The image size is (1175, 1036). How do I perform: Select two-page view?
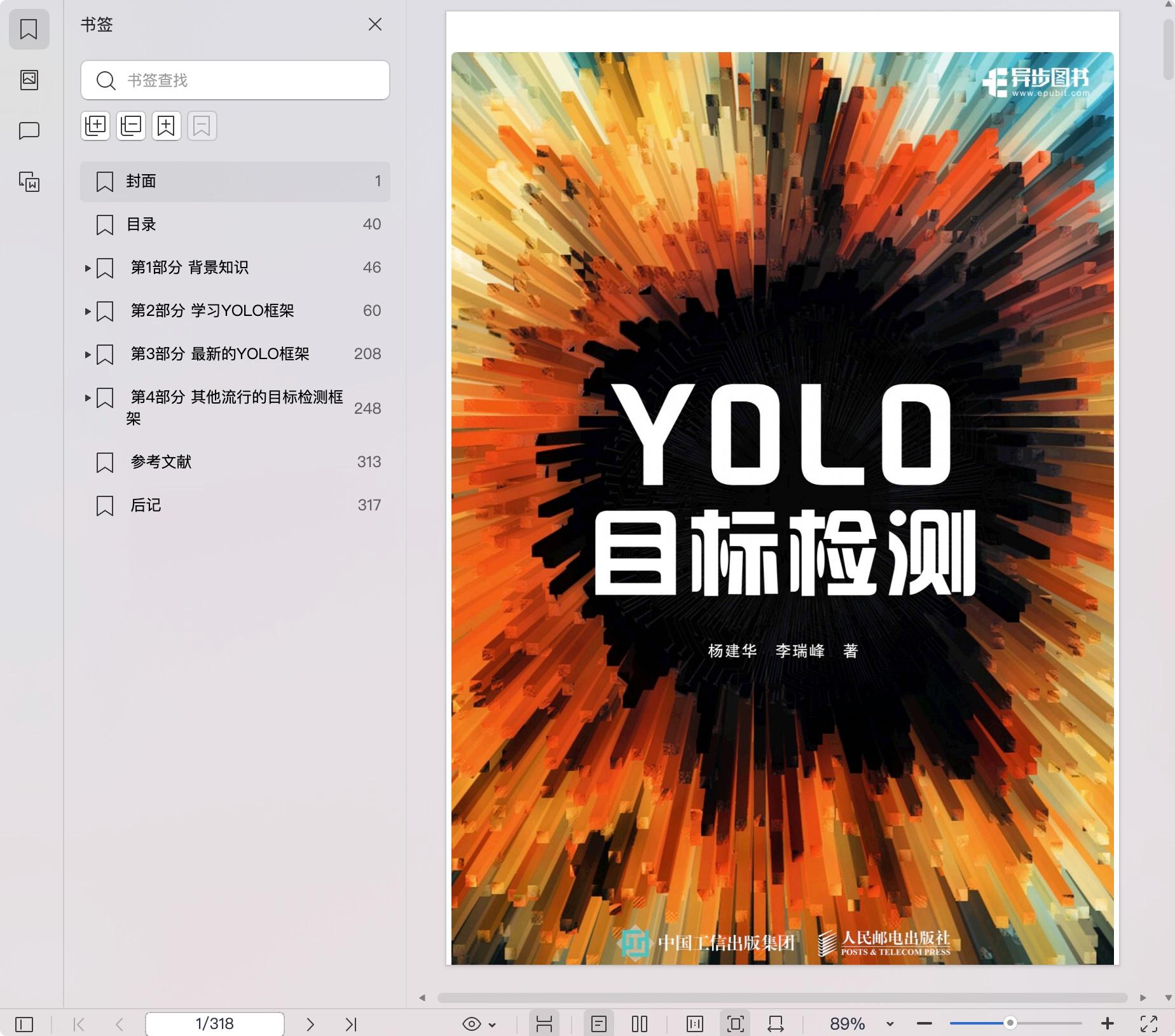(x=640, y=1024)
